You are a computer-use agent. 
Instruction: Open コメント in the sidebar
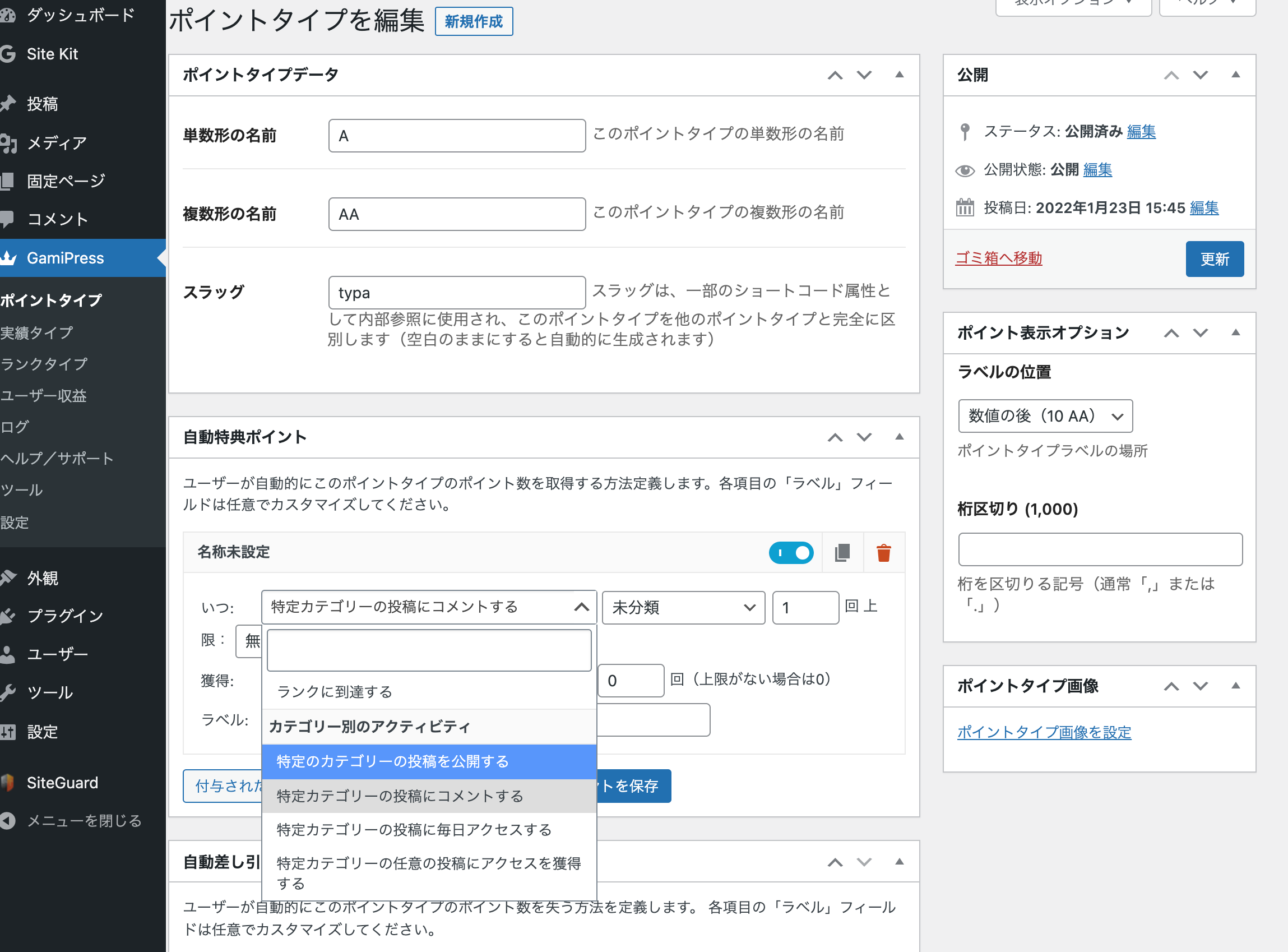57,220
